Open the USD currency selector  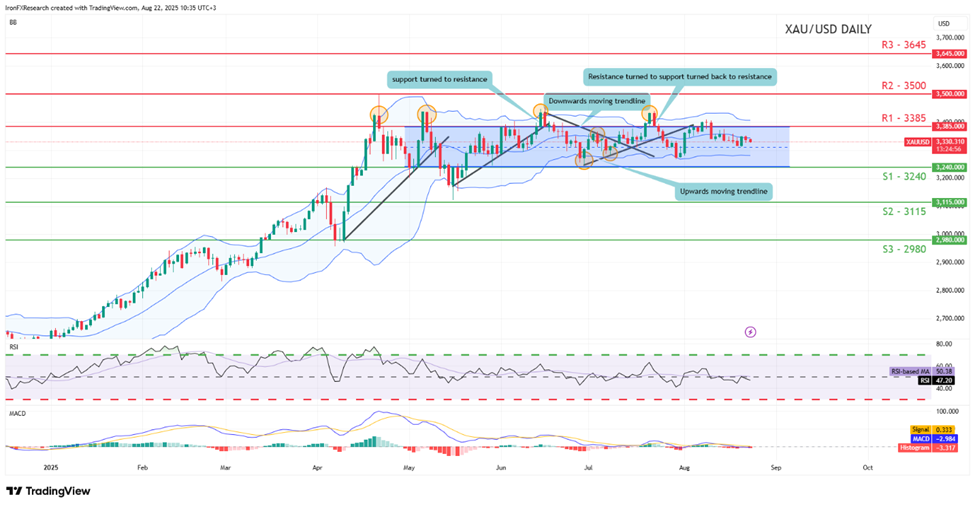tap(943, 22)
